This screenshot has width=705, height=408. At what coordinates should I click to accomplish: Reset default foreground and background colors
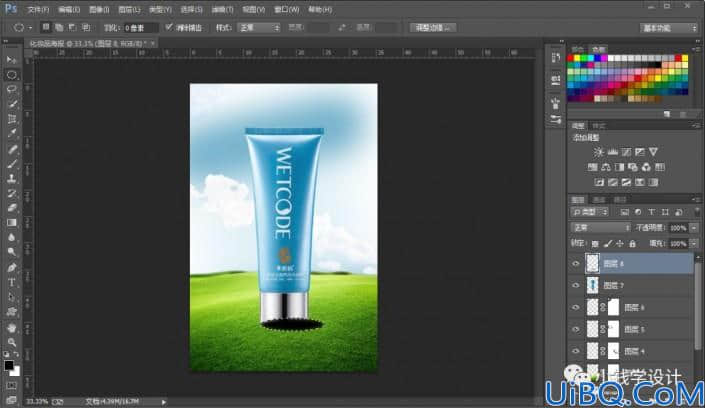click(x=6, y=354)
